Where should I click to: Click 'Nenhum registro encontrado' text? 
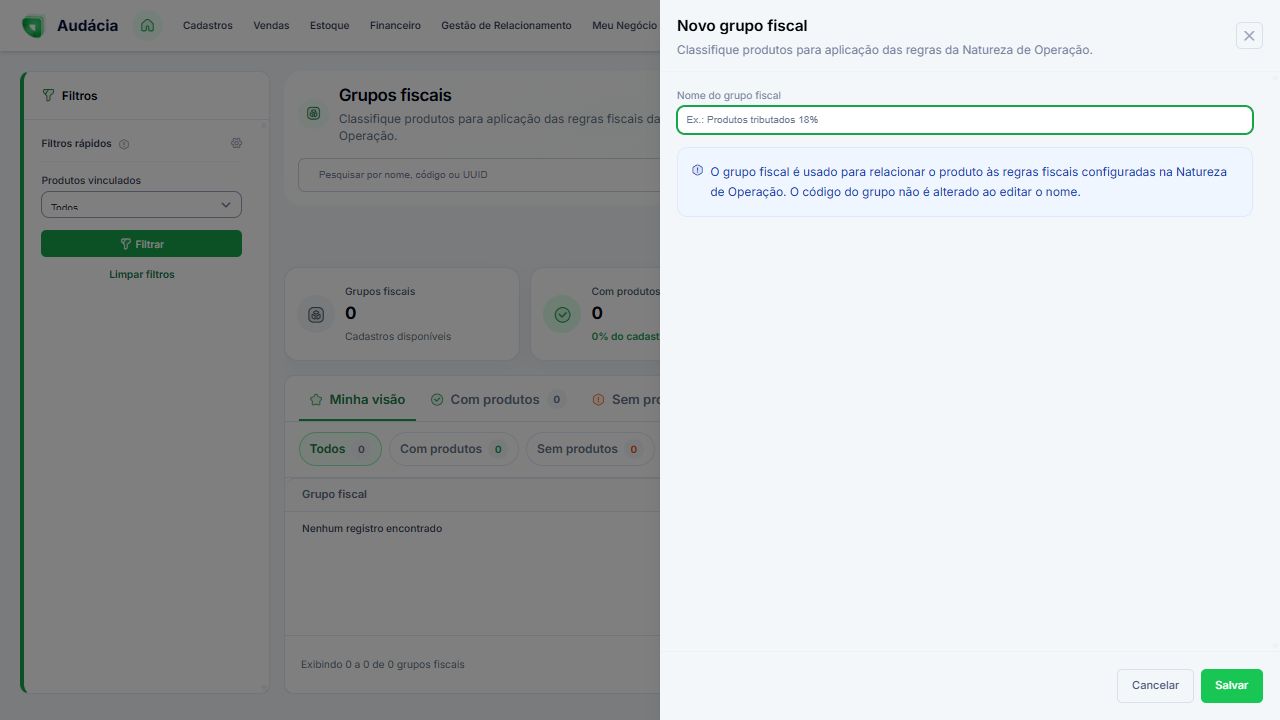[x=372, y=528]
